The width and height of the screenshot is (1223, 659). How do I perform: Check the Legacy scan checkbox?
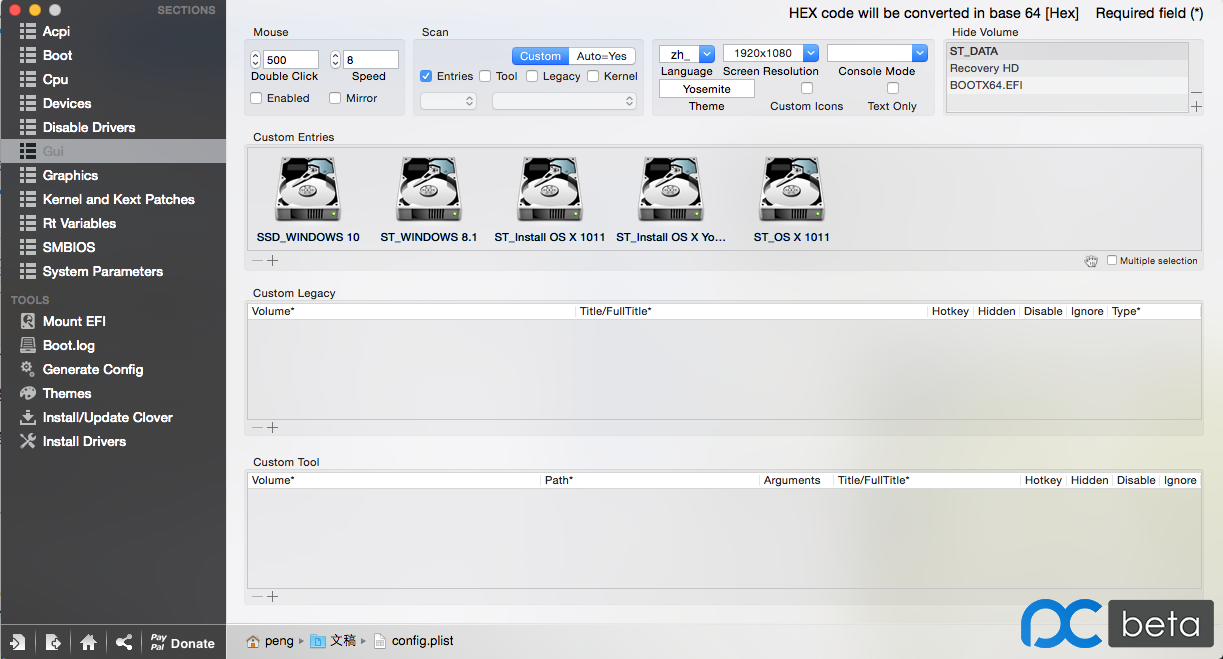click(532, 76)
